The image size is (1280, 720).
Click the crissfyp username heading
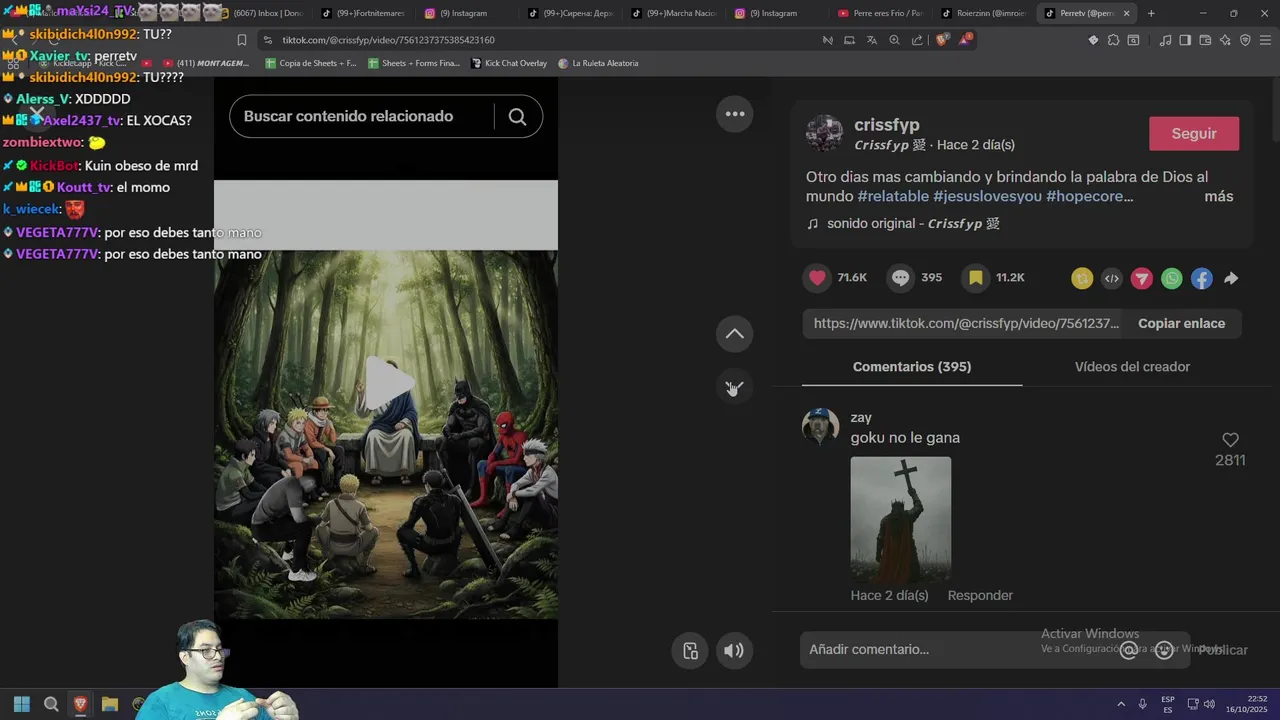click(887, 125)
